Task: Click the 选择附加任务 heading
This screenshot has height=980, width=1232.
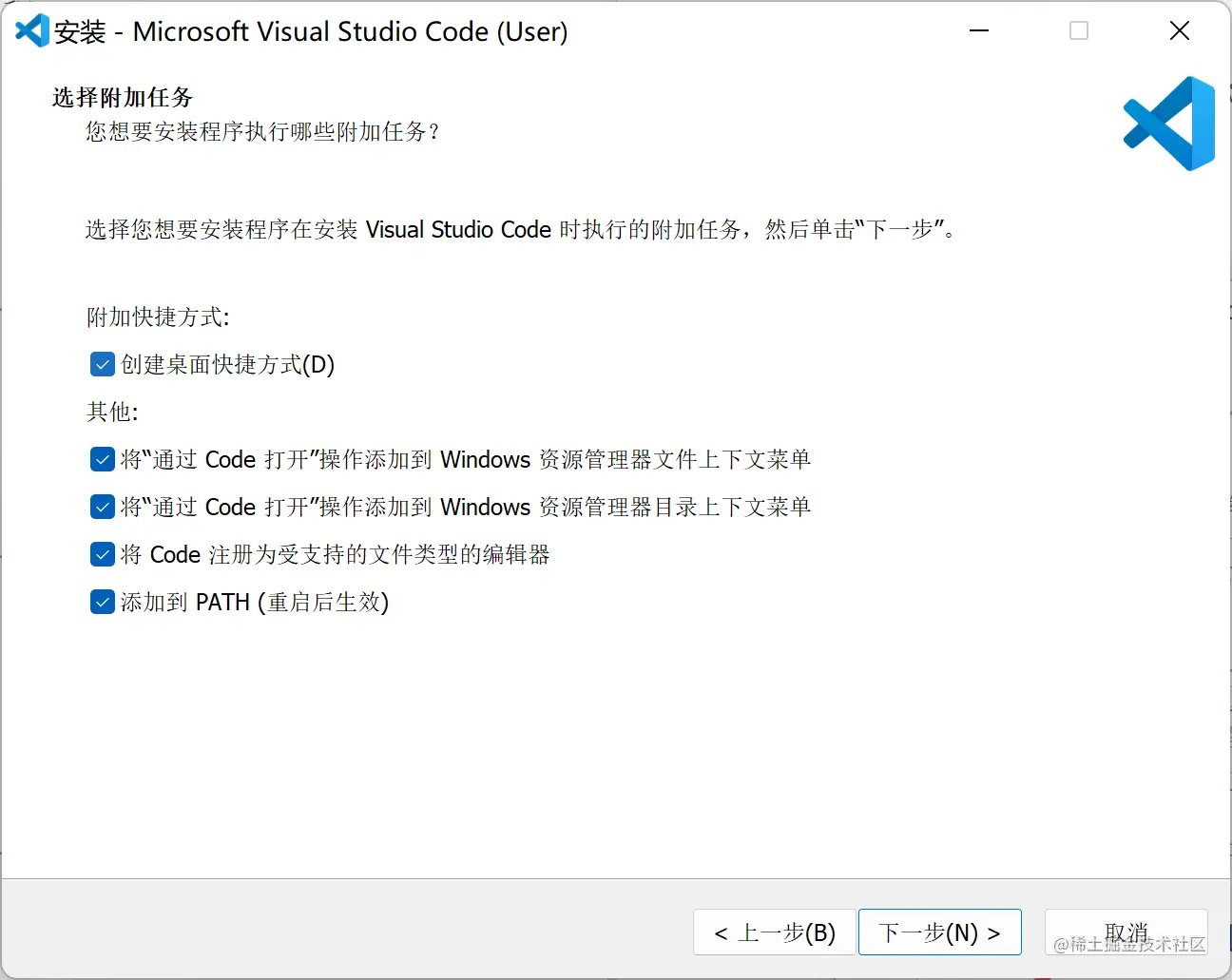Action: [x=123, y=97]
